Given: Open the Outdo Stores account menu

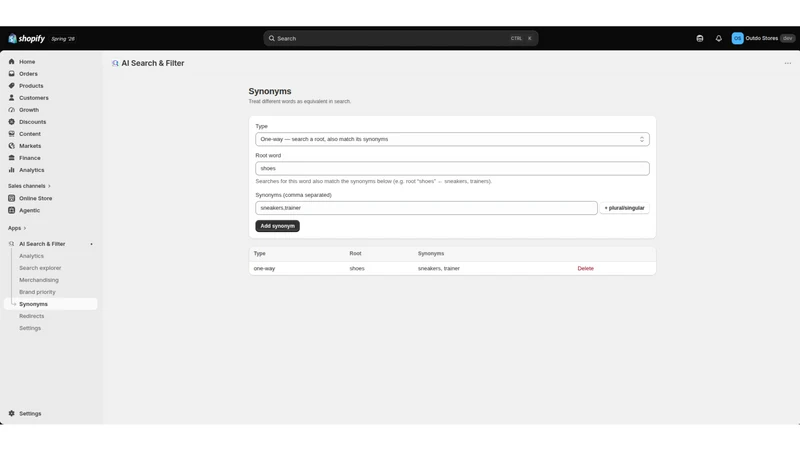Looking at the screenshot, I should click(x=763, y=38).
